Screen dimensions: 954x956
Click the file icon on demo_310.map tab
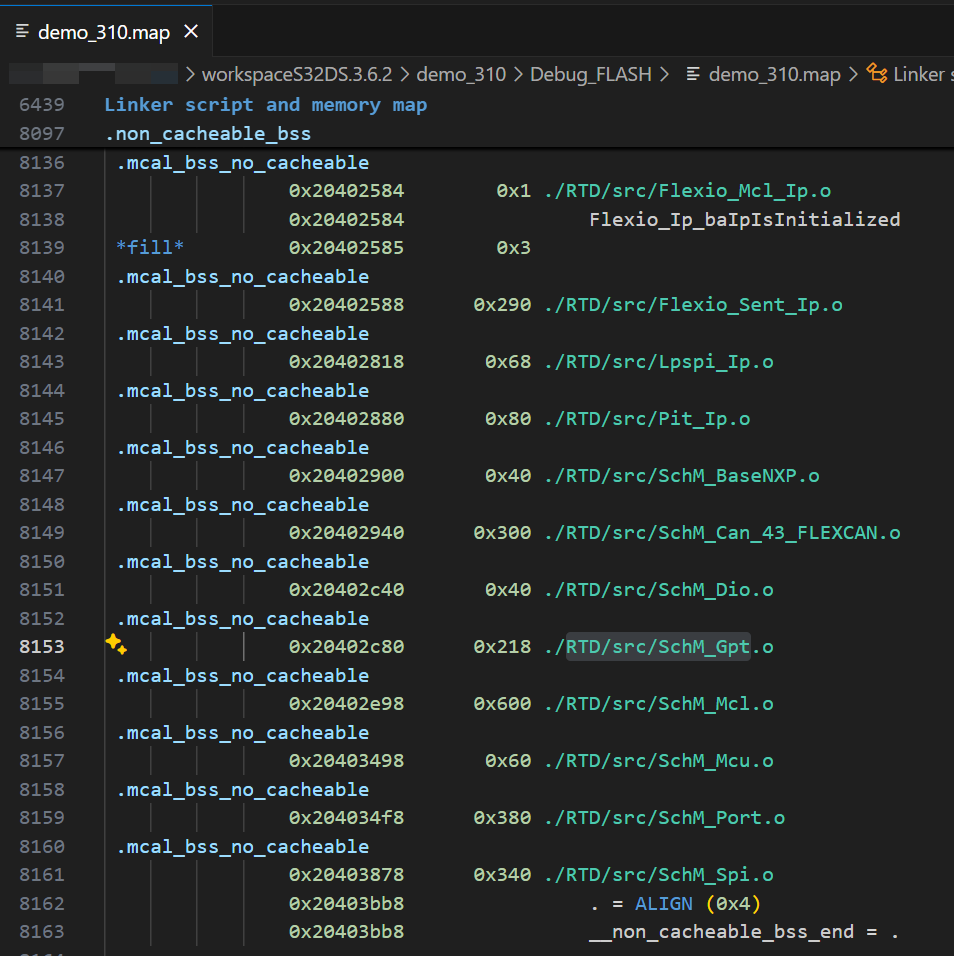pos(22,31)
